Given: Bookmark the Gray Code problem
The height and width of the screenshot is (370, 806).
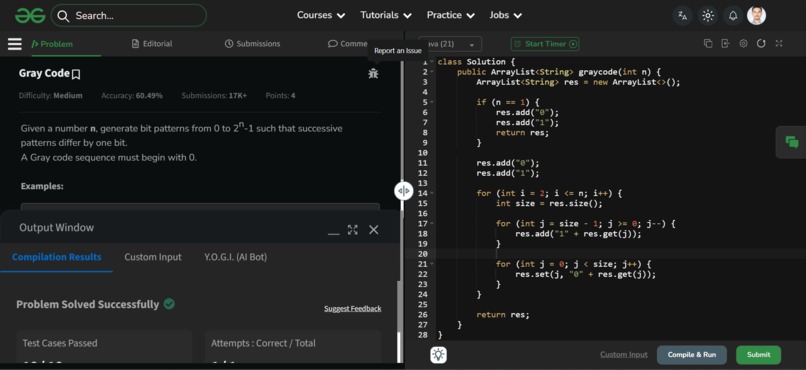Looking at the screenshot, I should coord(76,75).
